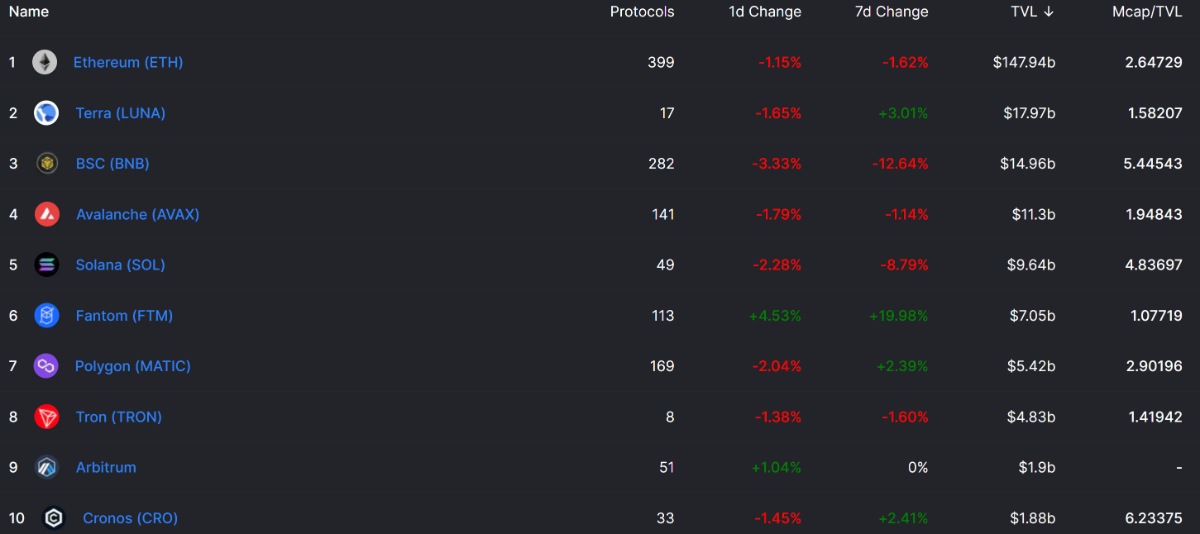This screenshot has width=1200, height=534.
Task: Click the Ethereum logo icon
Action: pyautogui.click(x=44, y=63)
